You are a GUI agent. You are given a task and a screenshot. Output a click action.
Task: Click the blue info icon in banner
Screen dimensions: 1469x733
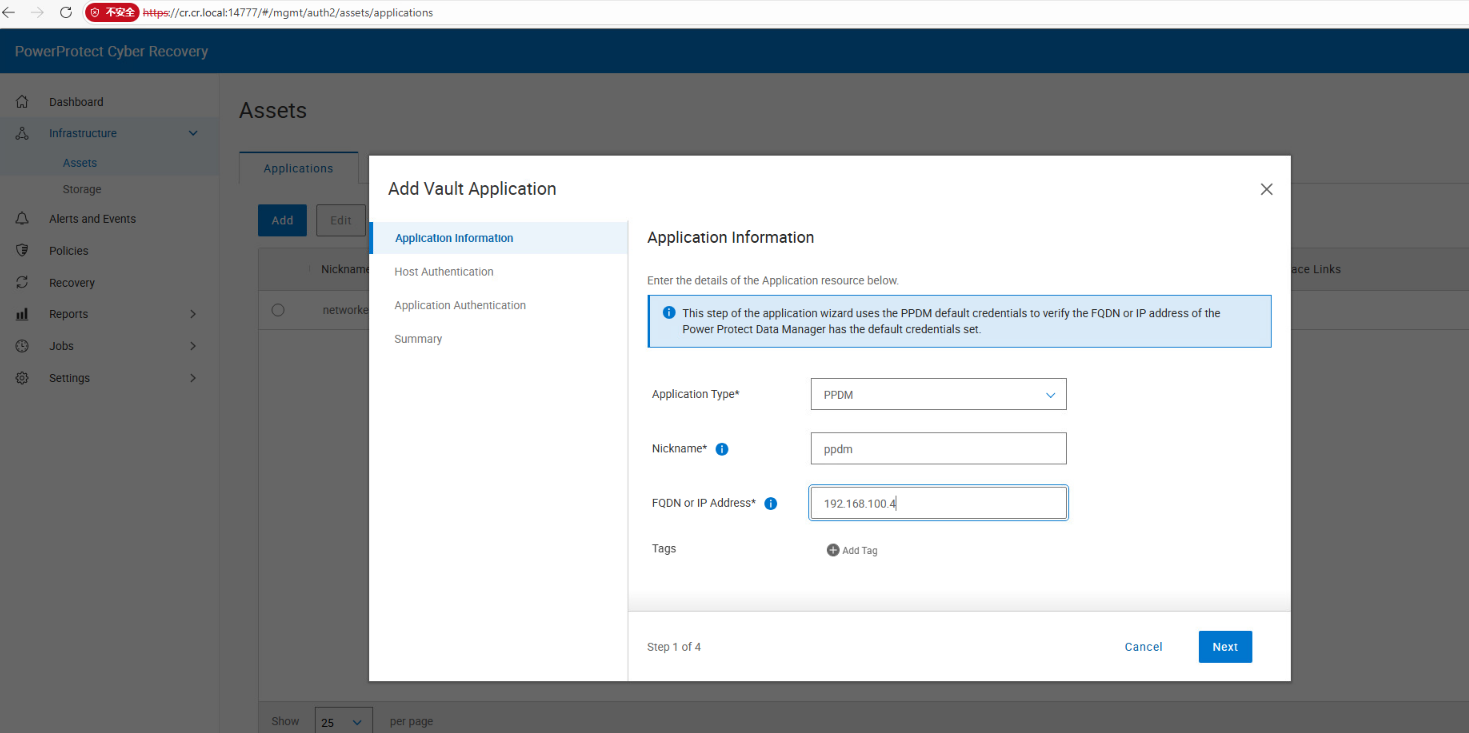[669, 313]
